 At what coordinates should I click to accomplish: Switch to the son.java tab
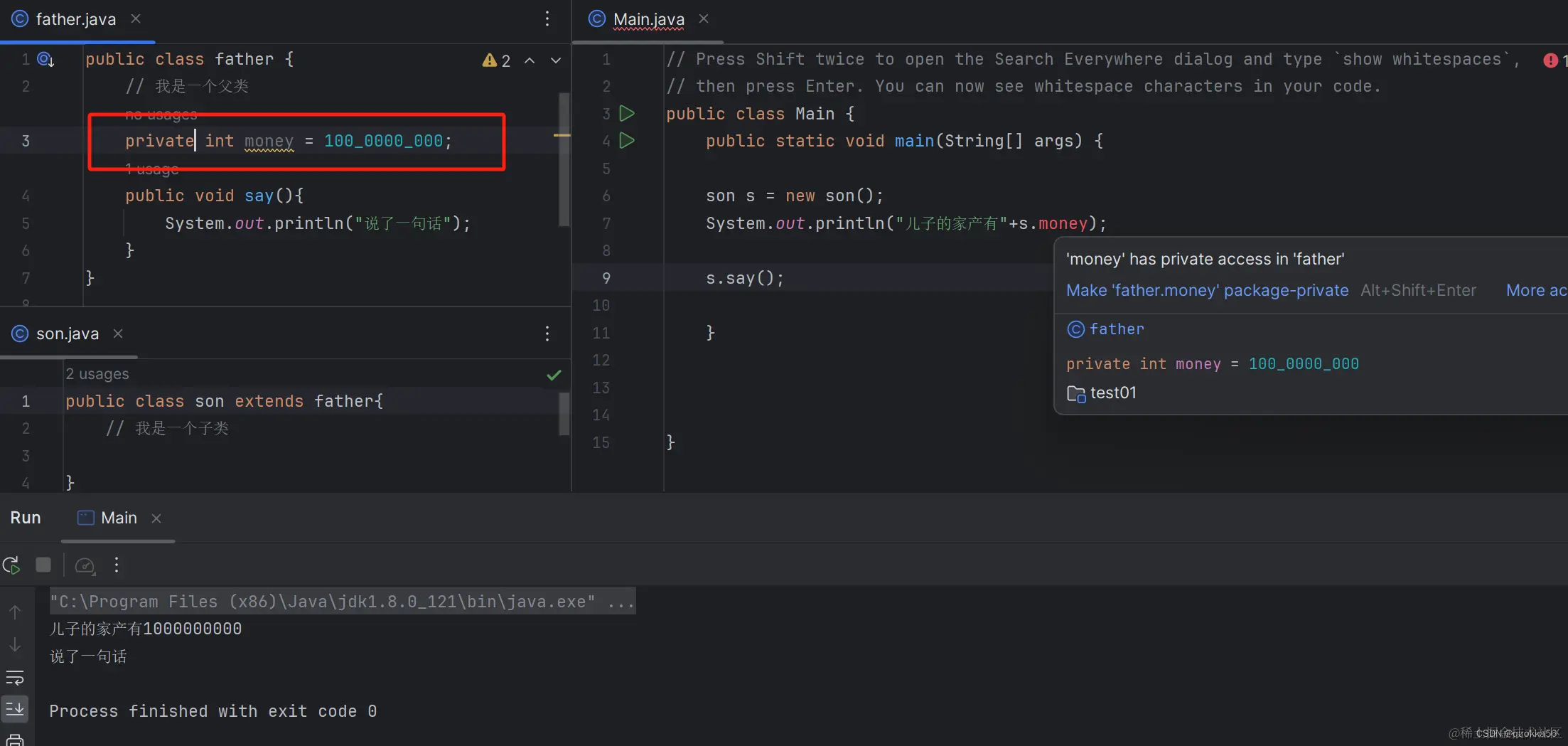[x=67, y=334]
